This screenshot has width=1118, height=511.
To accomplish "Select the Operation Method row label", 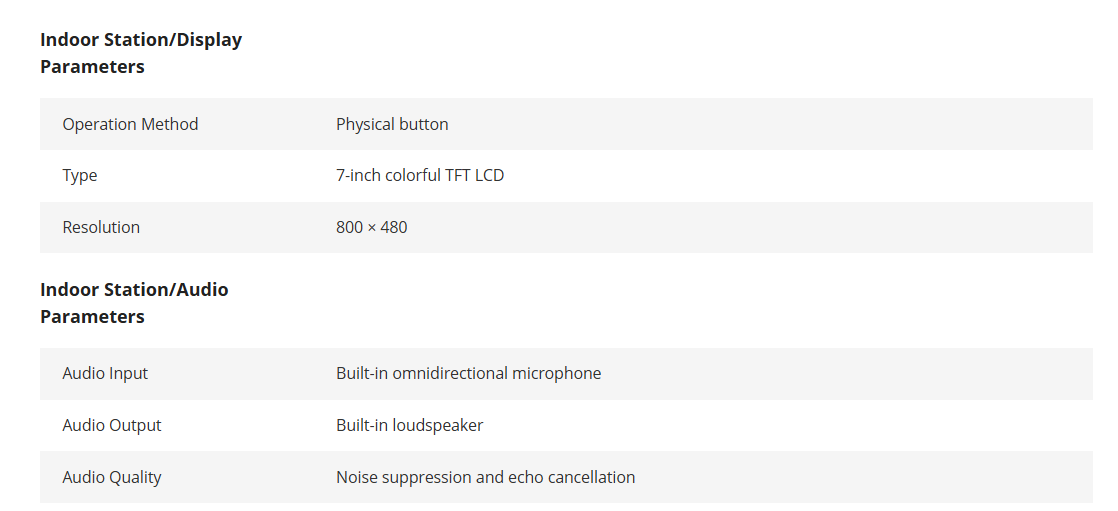I will click(x=130, y=124).
